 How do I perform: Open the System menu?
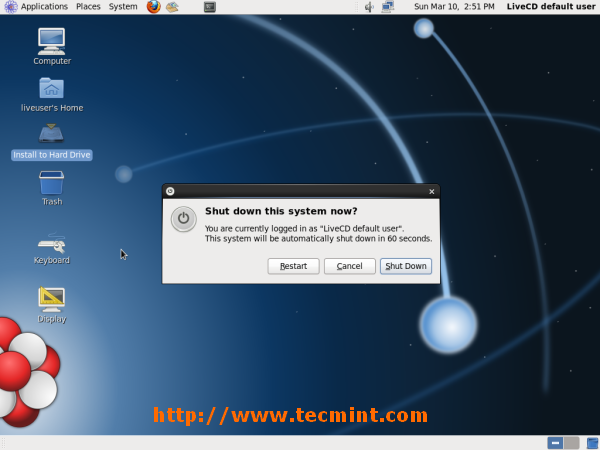pos(123,7)
